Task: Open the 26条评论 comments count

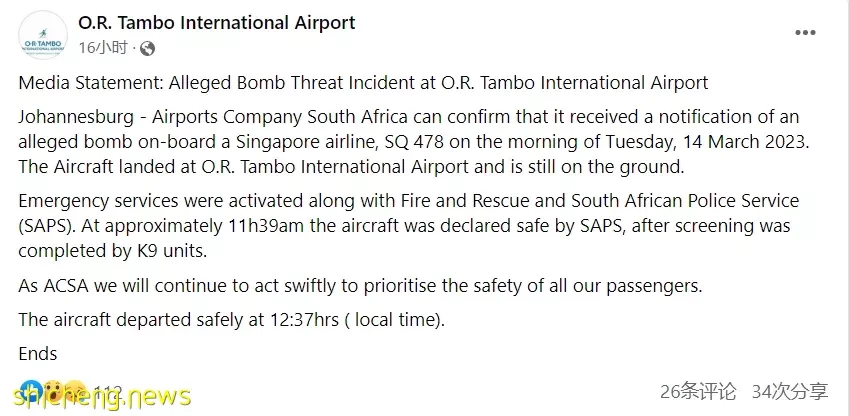Action: point(698,391)
